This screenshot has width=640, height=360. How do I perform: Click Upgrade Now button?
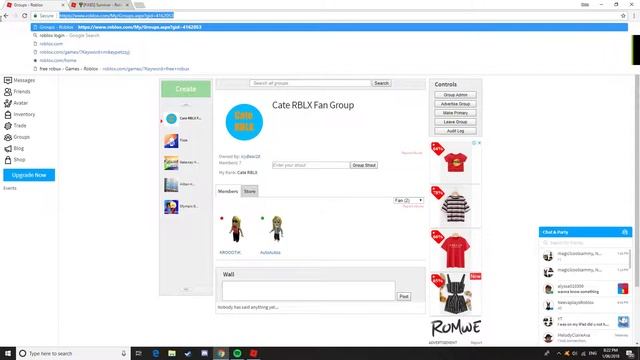pyautogui.click(x=29, y=175)
